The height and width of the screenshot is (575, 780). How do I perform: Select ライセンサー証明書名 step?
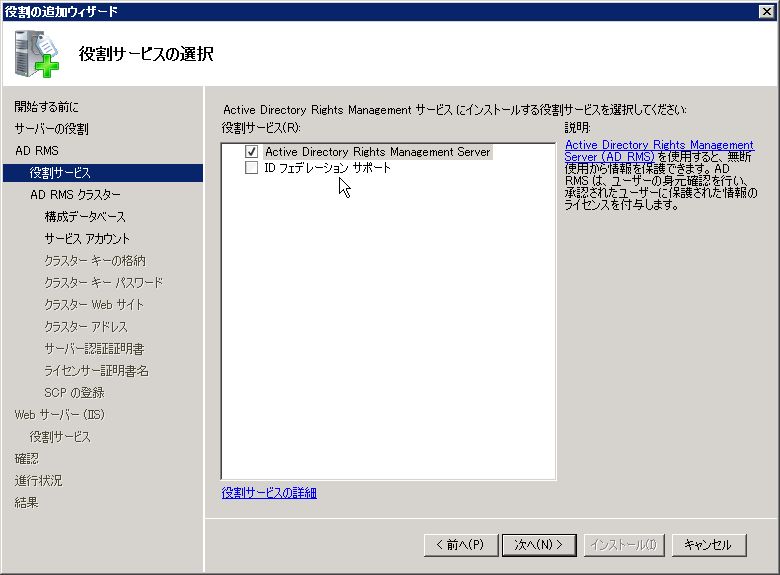97,371
